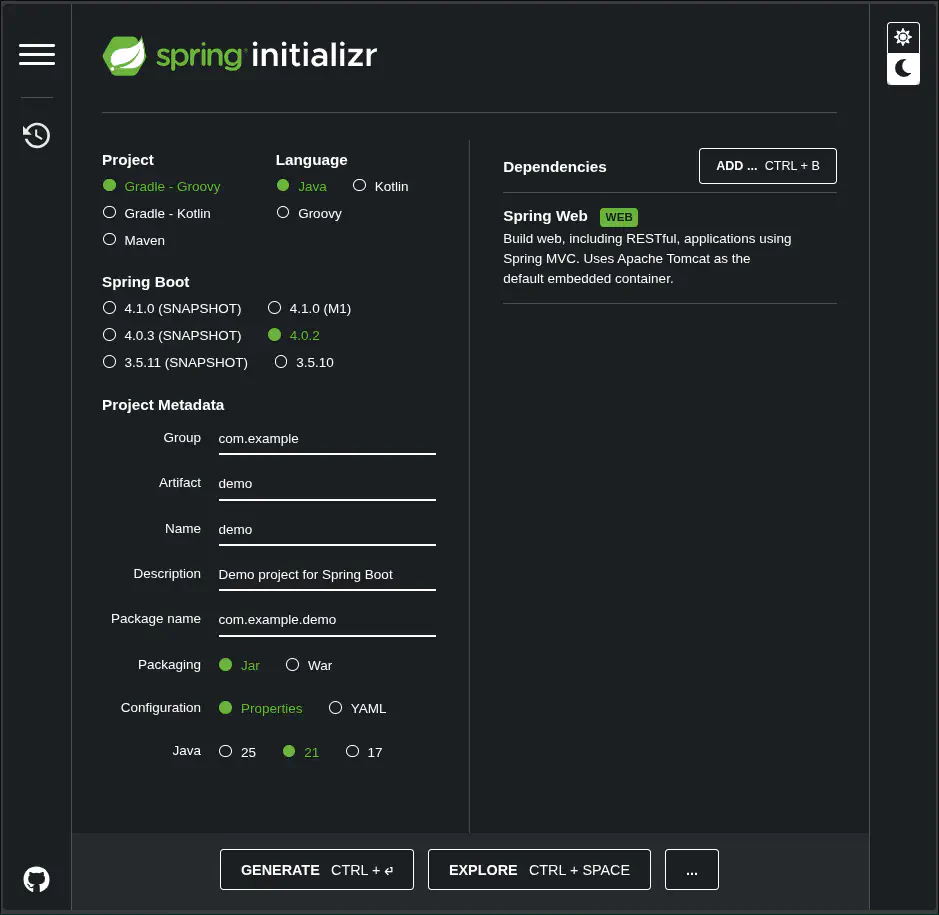Click the Spring leaf logo
939x915 pixels.
tap(124, 56)
